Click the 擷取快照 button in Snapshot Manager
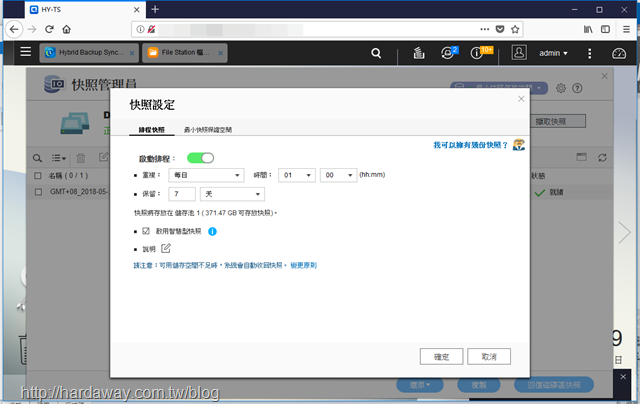The image size is (640, 404). click(x=558, y=121)
